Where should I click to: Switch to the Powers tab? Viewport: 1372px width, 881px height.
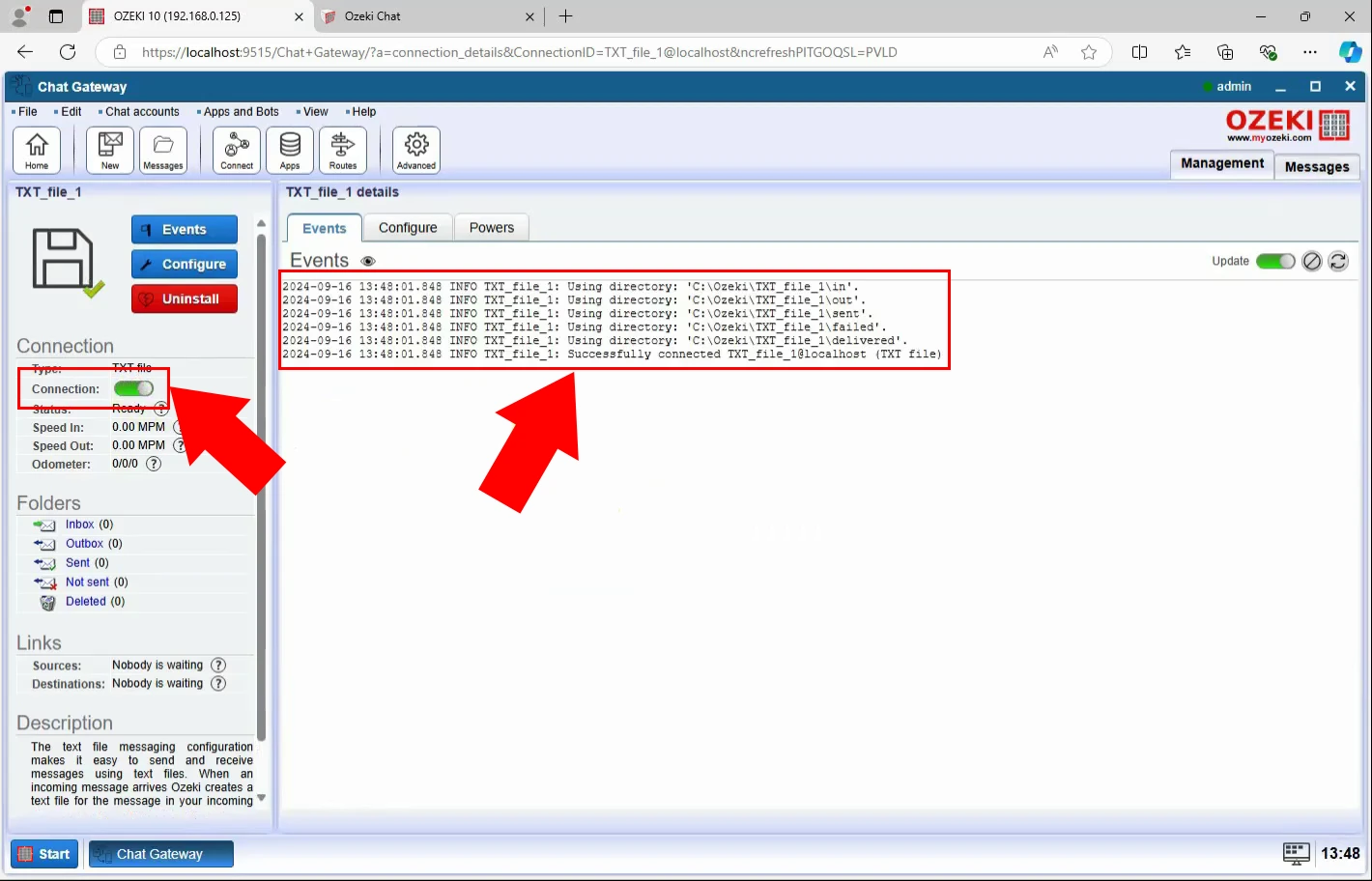coord(492,228)
